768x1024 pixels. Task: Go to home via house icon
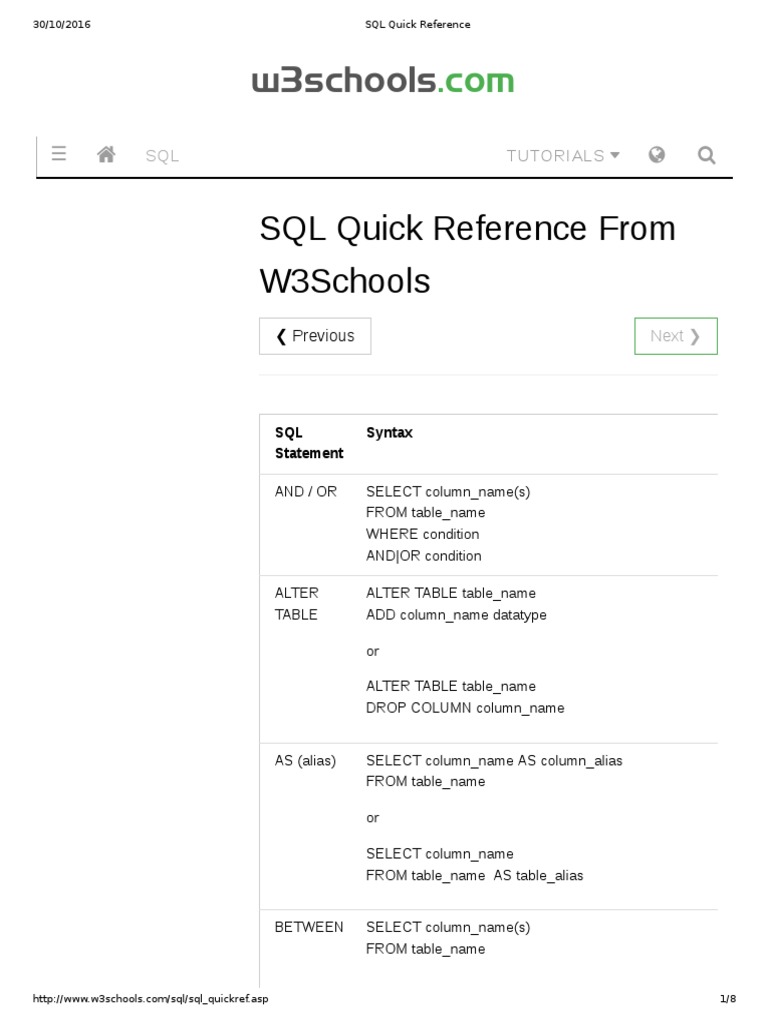pos(106,154)
